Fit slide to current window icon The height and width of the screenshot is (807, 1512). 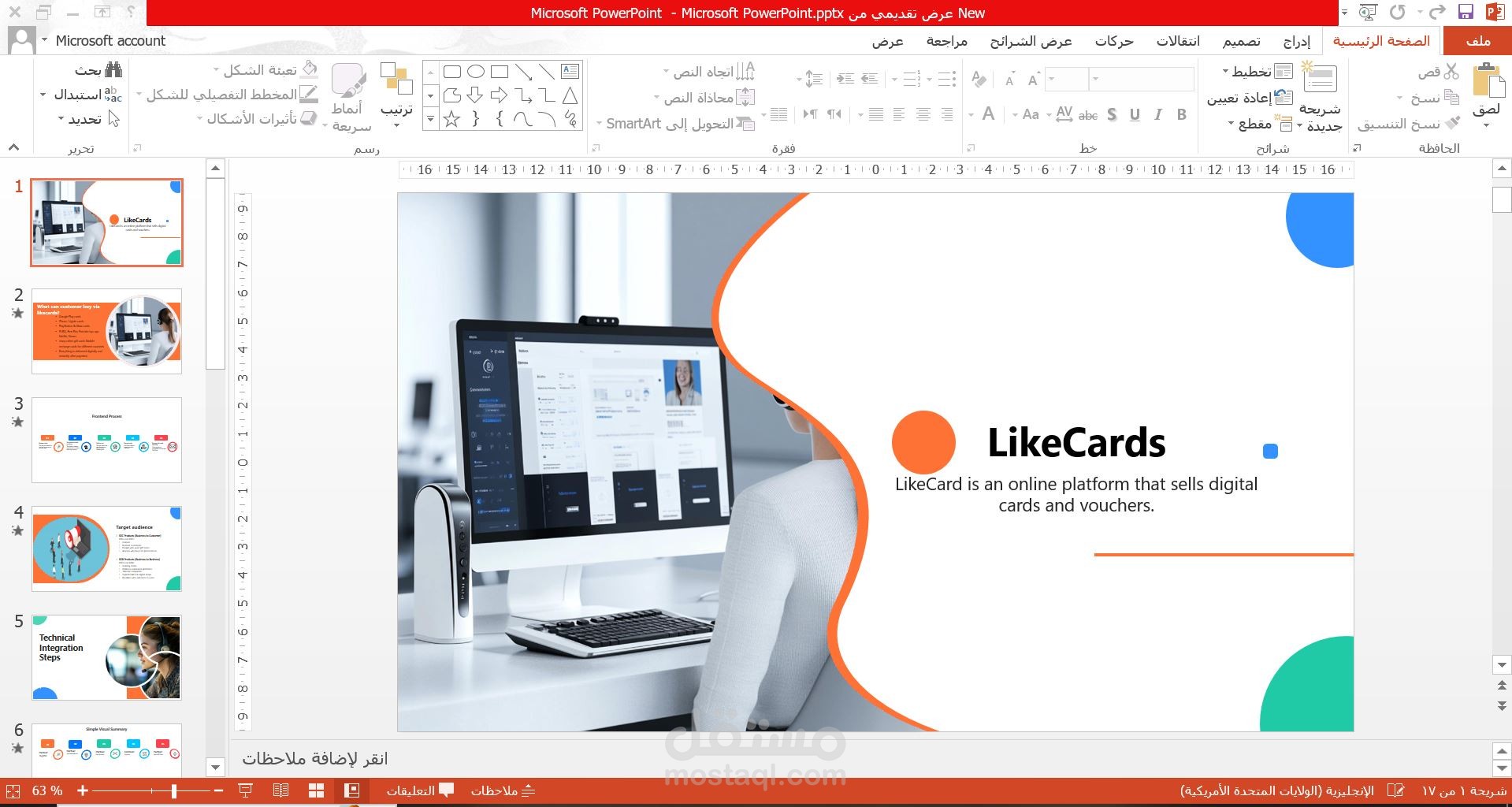click(12, 790)
